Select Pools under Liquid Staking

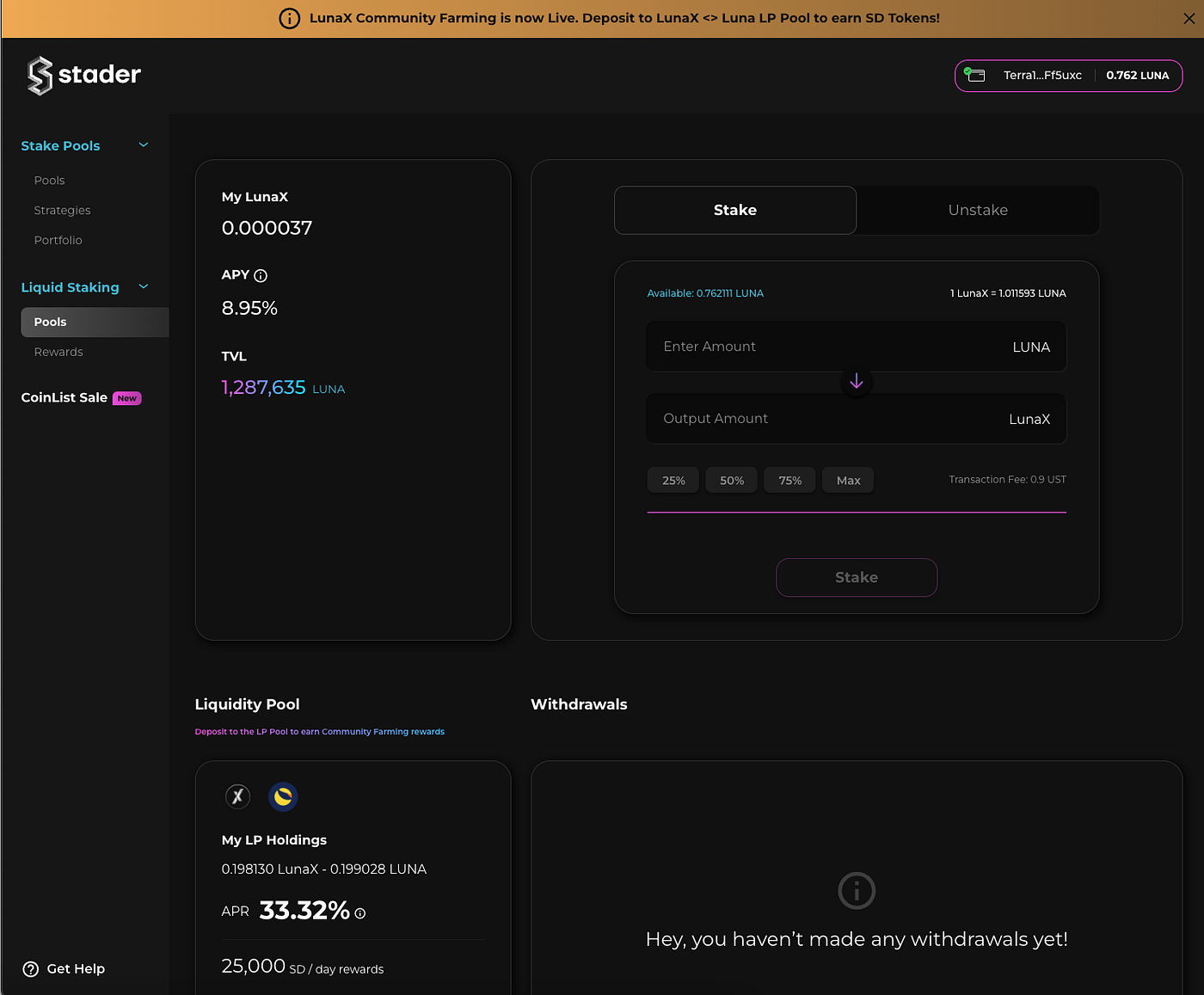[x=95, y=322]
